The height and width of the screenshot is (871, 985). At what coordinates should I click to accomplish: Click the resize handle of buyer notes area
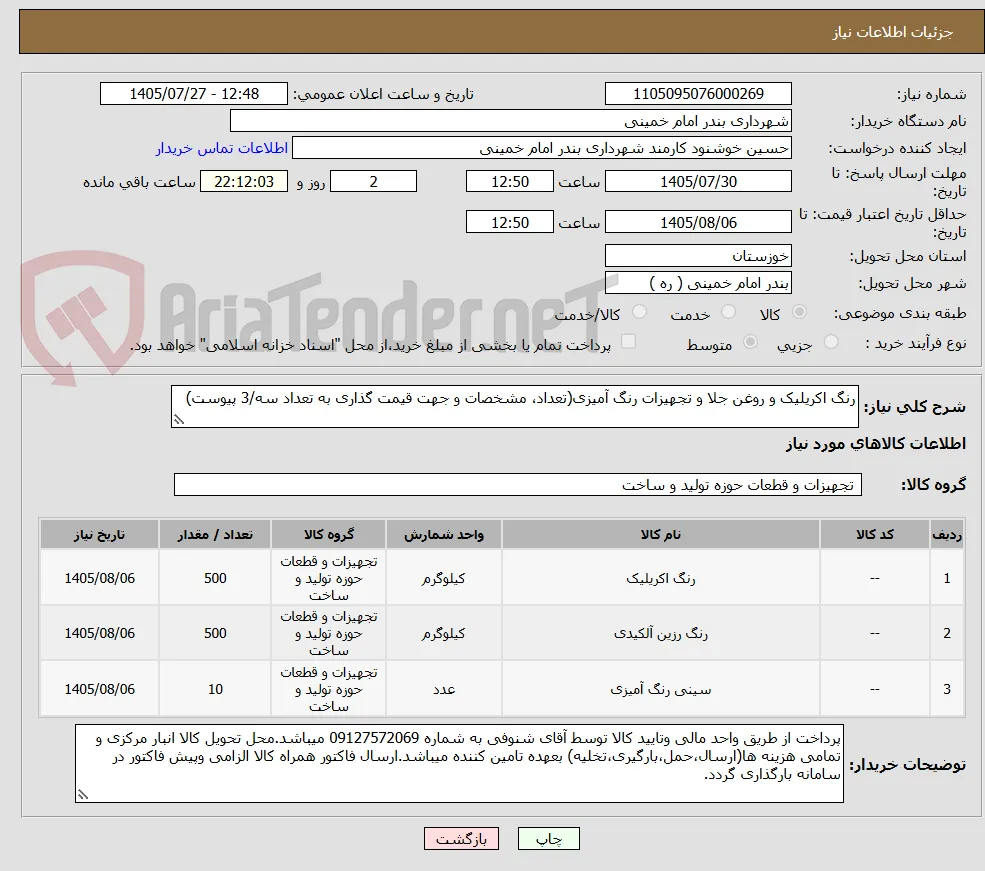coord(83,795)
